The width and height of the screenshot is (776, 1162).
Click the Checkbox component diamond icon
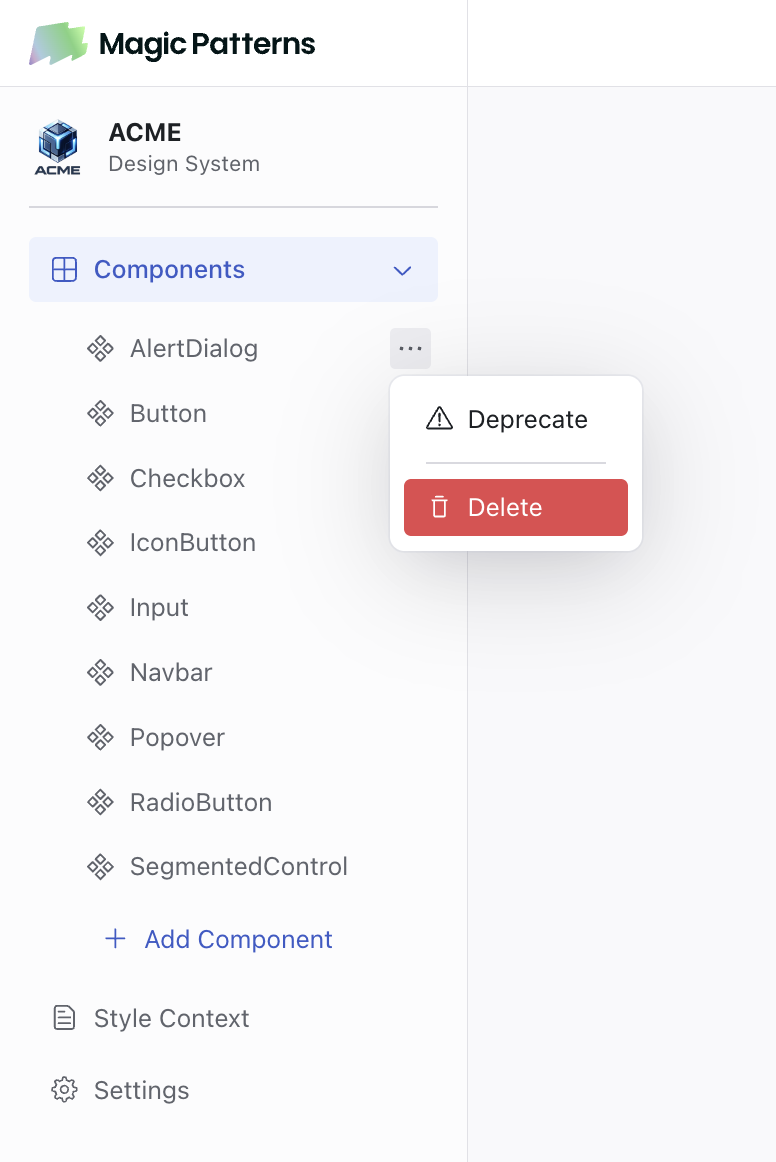point(100,479)
